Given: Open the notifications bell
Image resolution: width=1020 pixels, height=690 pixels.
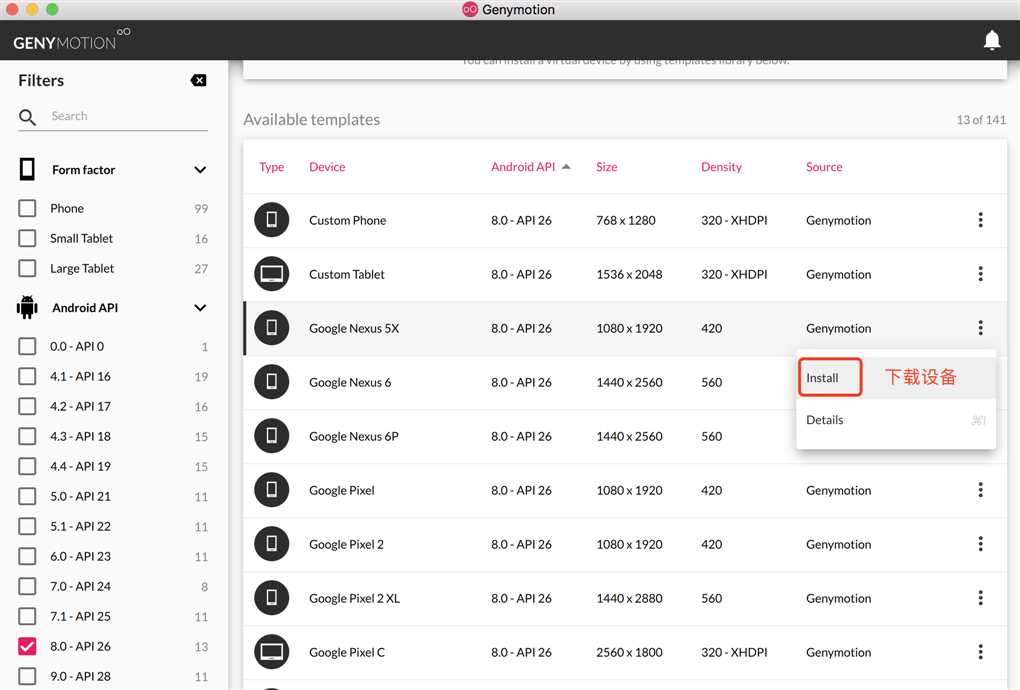Looking at the screenshot, I should tap(991, 40).
